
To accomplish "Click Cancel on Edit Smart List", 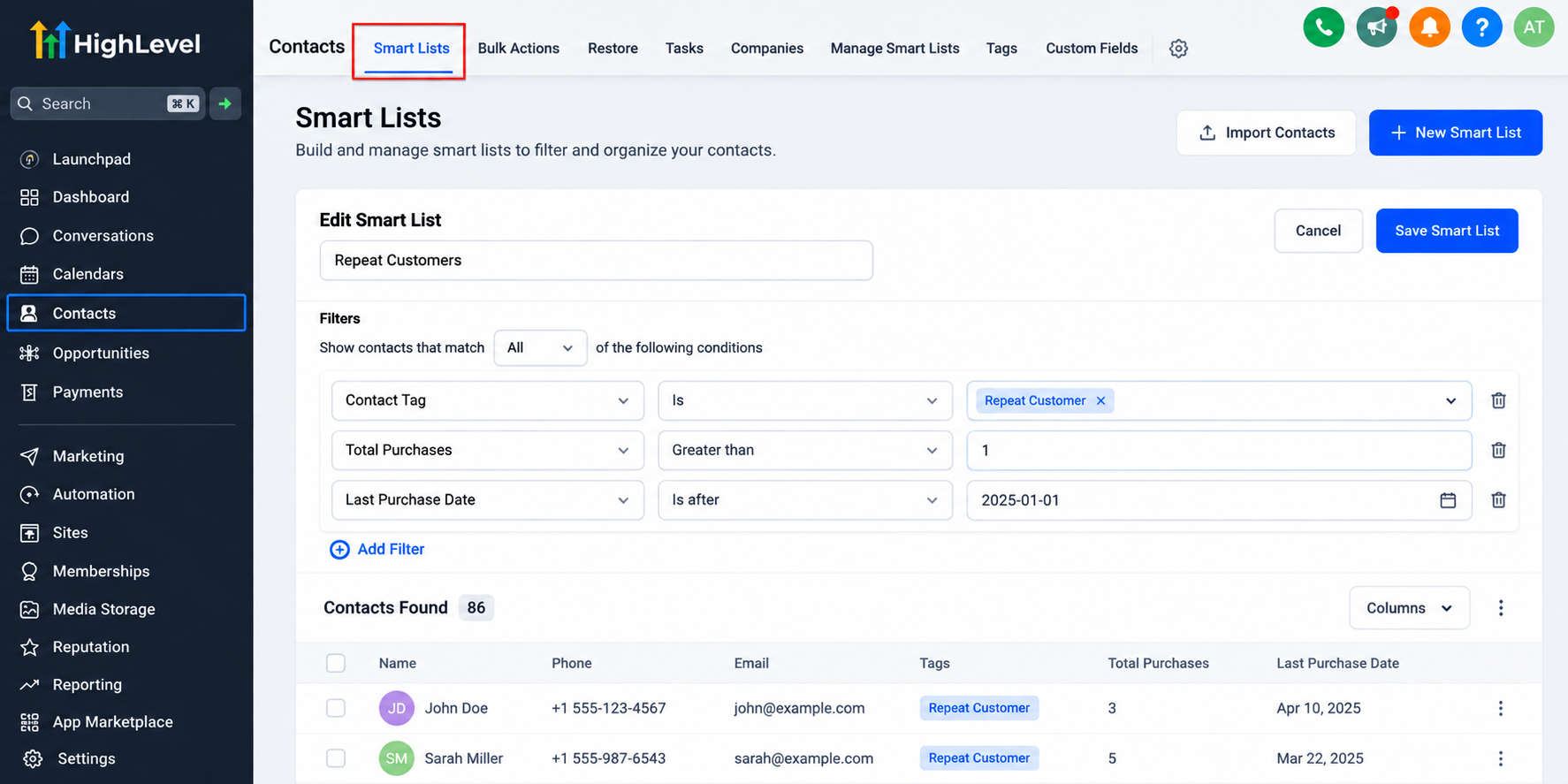I will pos(1318,231).
